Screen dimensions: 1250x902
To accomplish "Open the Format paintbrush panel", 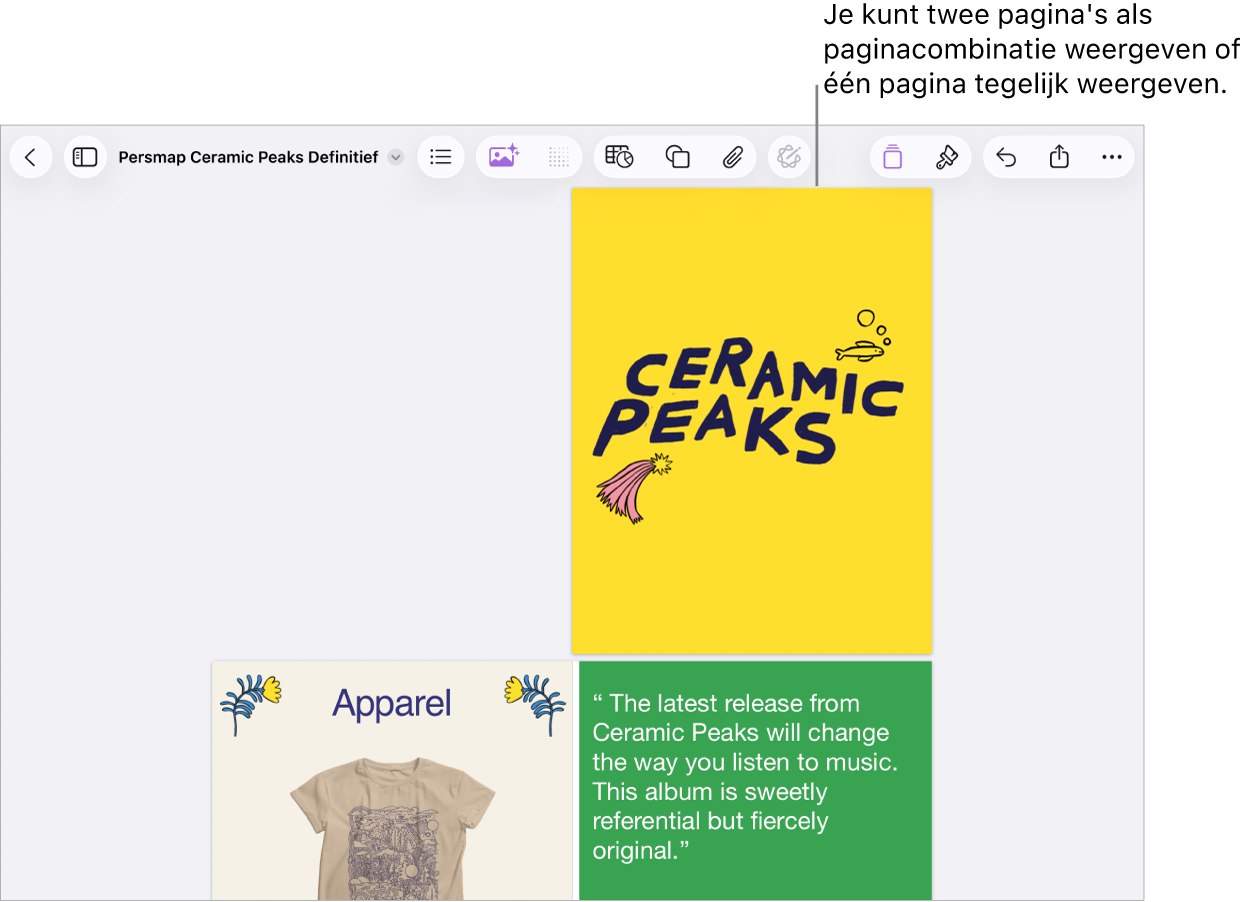I will click(x=945, y=157).
